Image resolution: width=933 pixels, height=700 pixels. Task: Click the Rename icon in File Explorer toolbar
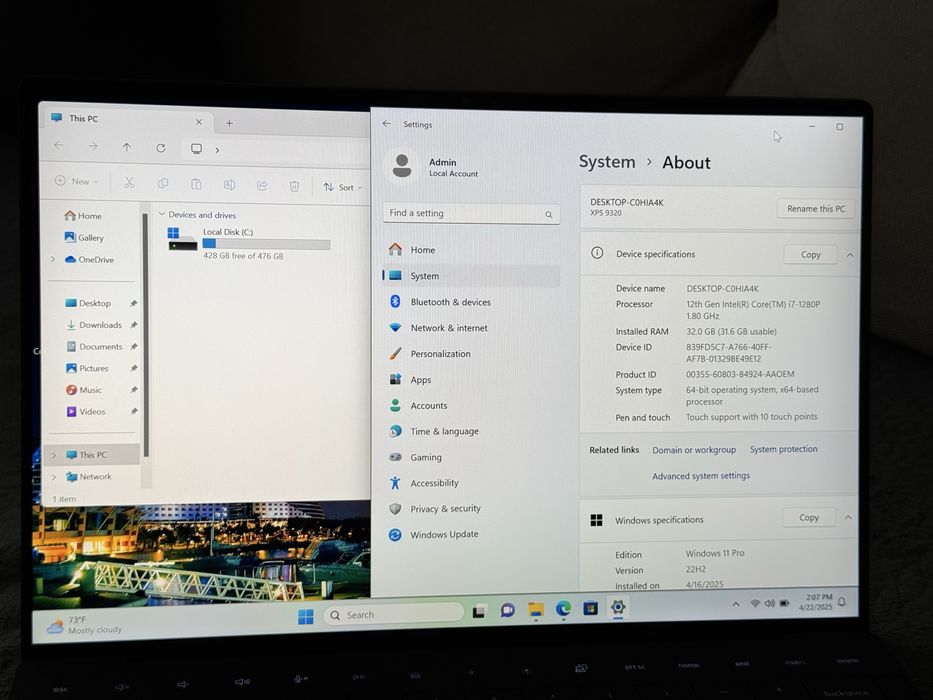(229, 185)
